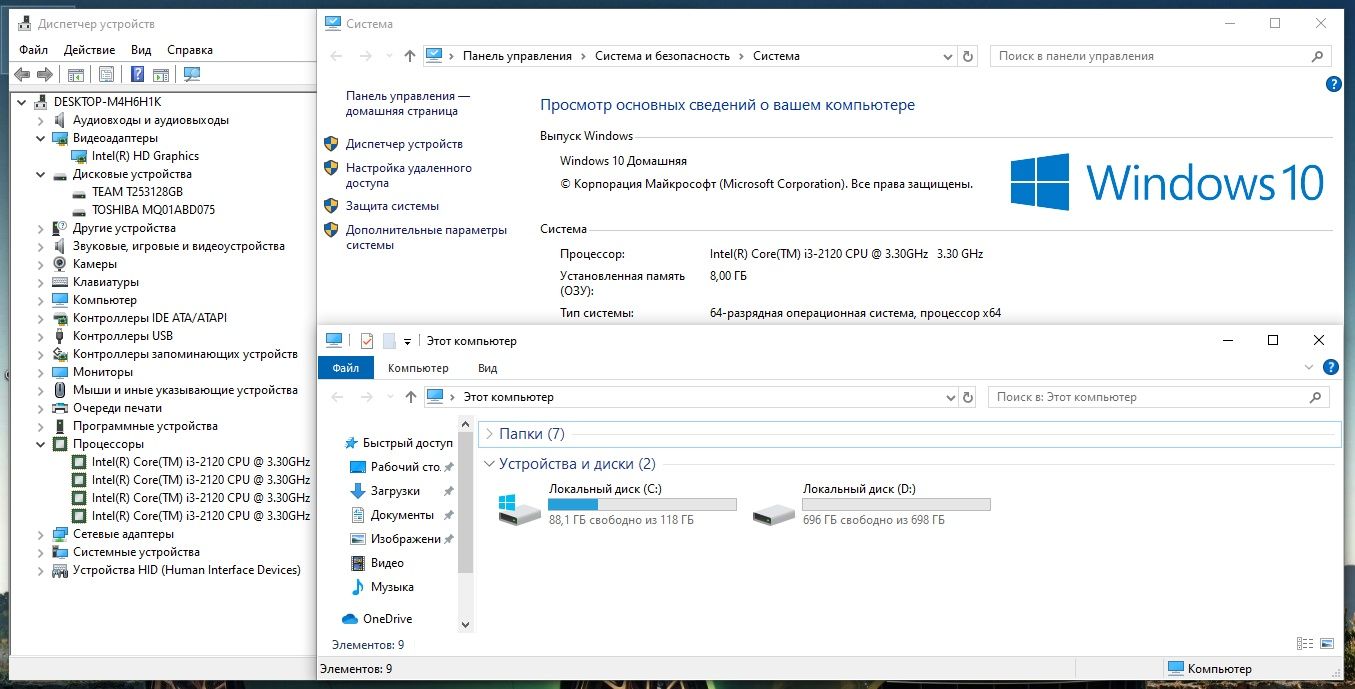Screen dimensions: 1355x689
Task: Click the Мыши и иные указывающие устройства icon
Action: coord(60,390)
